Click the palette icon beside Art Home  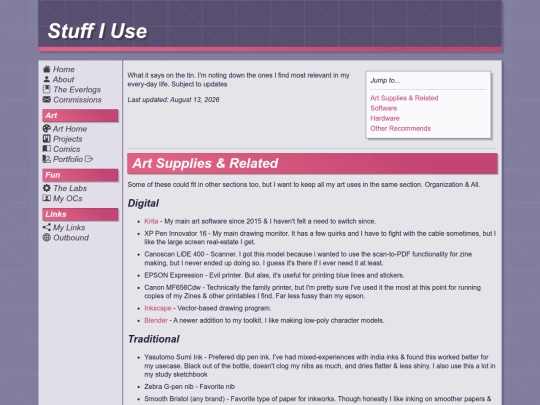click(46, 128)
